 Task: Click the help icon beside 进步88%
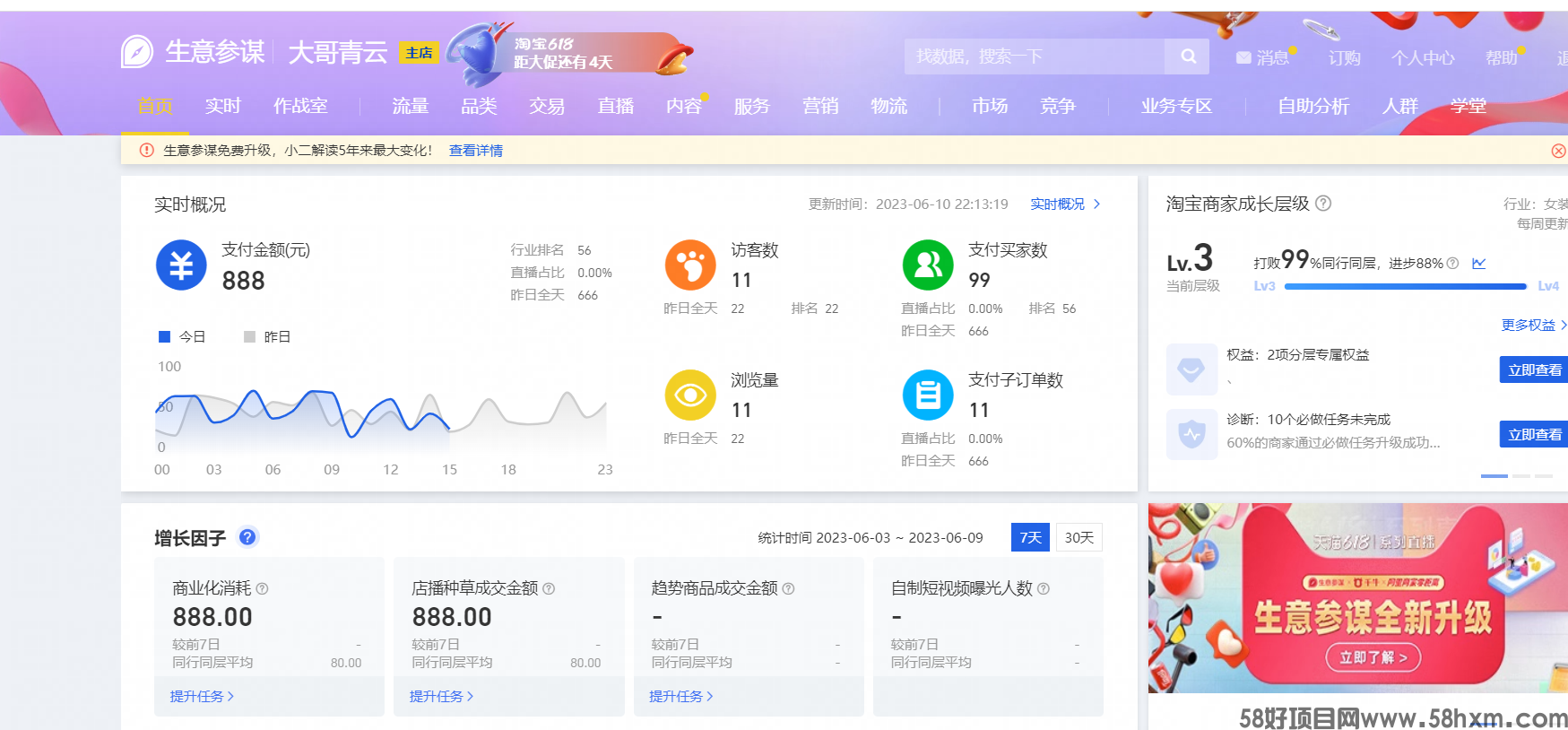point(1452,264)
